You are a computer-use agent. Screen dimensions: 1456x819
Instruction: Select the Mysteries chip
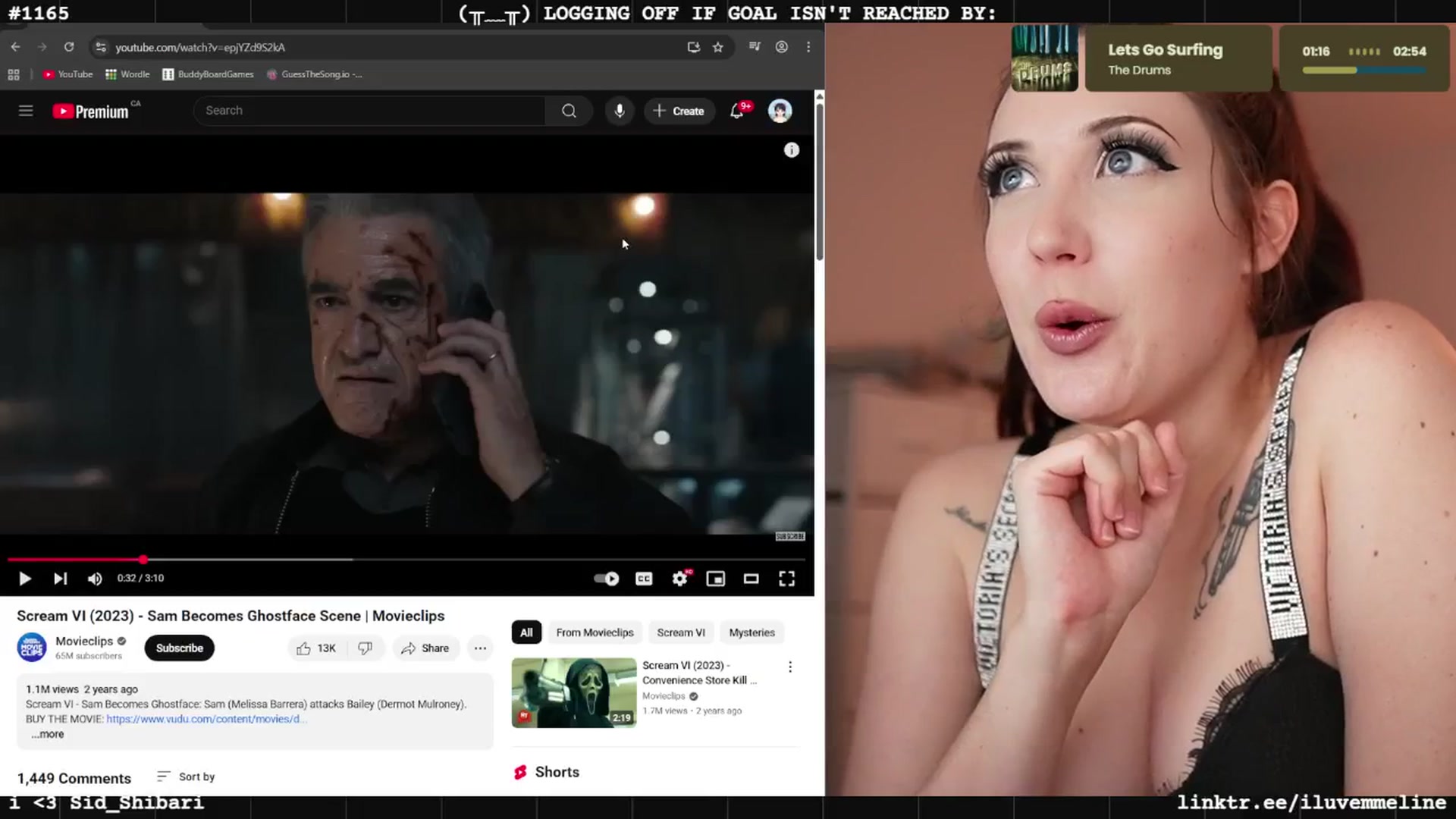click(x=752, y=632)
